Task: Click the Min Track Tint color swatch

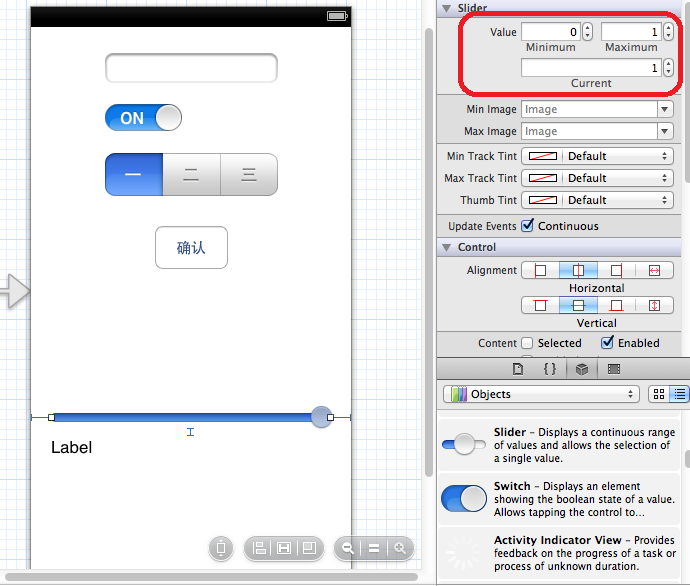Action: coord(543,156)
